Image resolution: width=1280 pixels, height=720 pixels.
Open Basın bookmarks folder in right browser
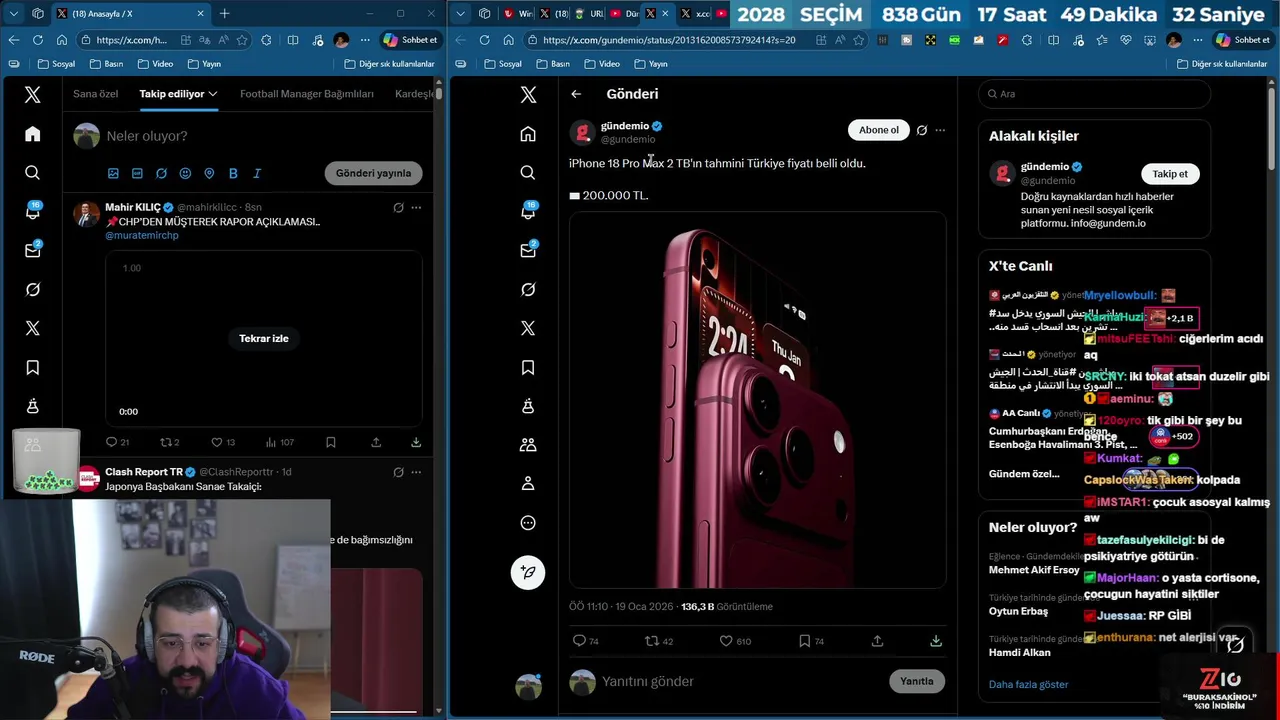[553, 64]
